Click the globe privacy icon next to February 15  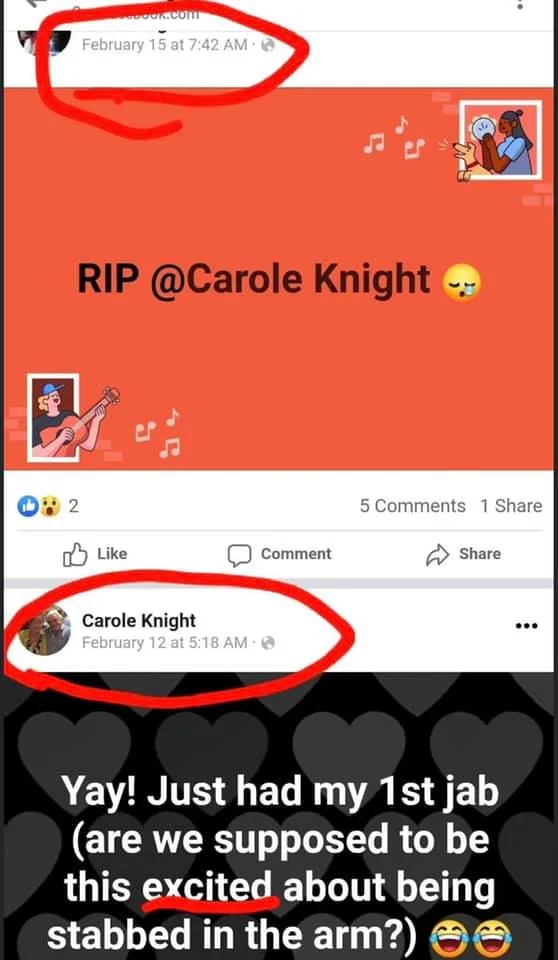[268, 45]
